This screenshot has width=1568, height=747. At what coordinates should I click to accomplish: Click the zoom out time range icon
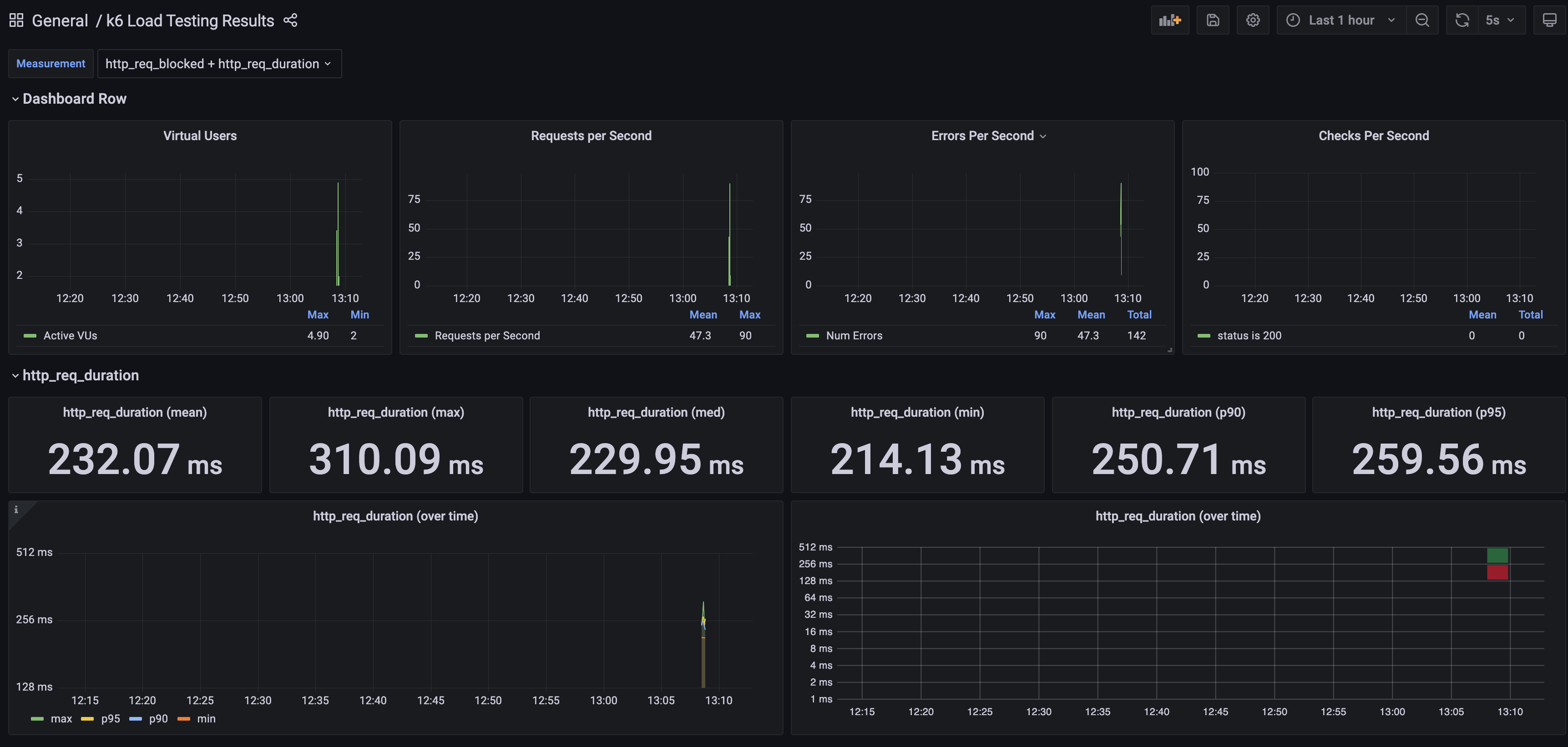point(1422,20)
